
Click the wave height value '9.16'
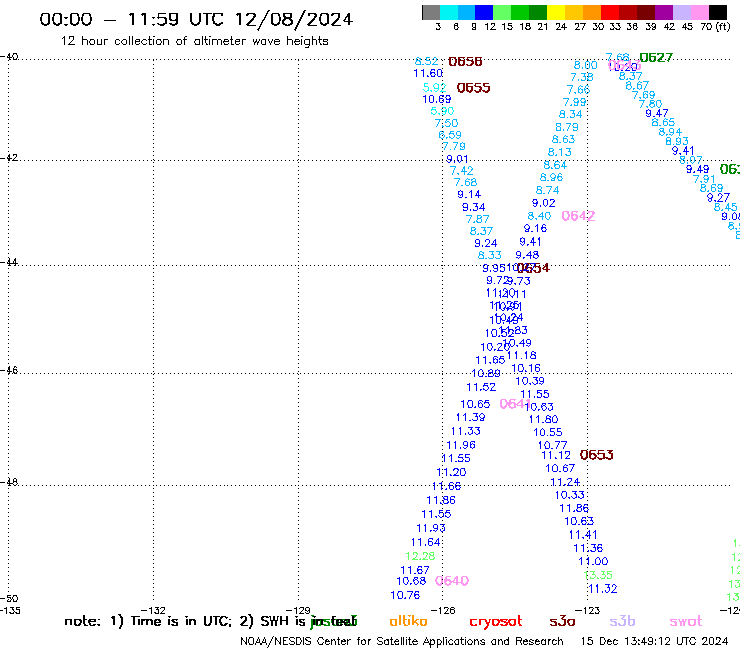tap(535, 228)
